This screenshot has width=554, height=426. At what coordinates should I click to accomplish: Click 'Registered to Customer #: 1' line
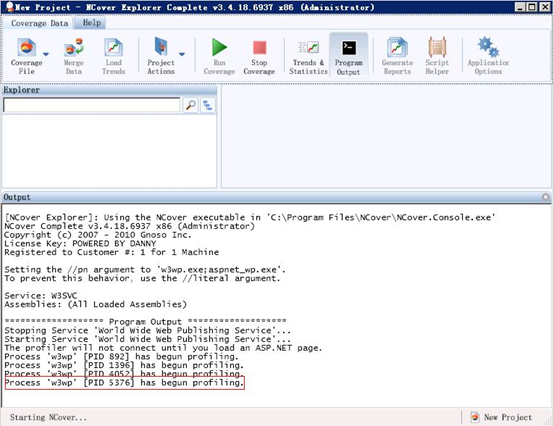click(111, 252)
